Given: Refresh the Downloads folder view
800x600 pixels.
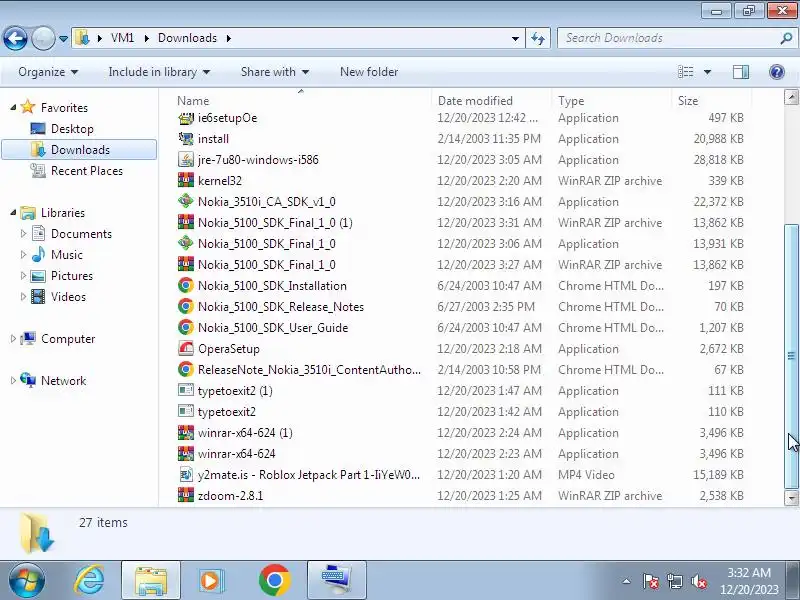Looking at the screenshot, I should tap(538, 38).
